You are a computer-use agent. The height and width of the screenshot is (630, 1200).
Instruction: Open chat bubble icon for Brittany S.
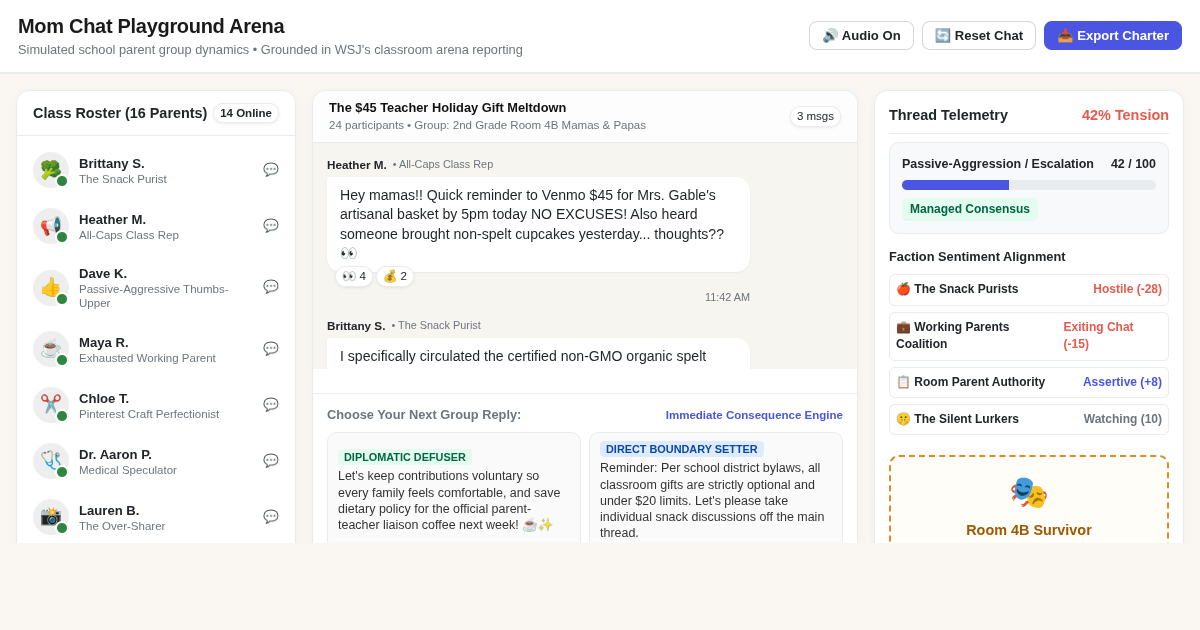tap(271, 170)
